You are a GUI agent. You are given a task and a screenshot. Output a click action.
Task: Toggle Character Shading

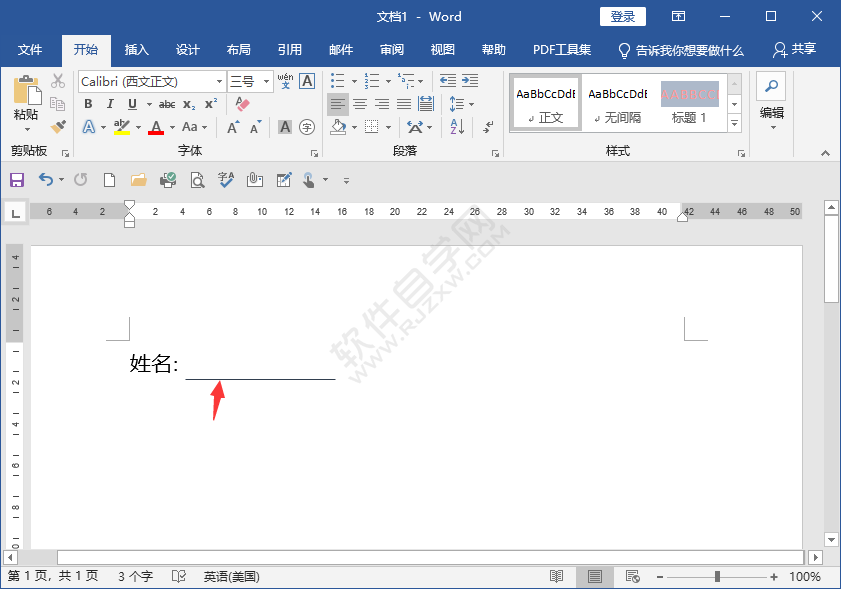click(x=285, y=127)
